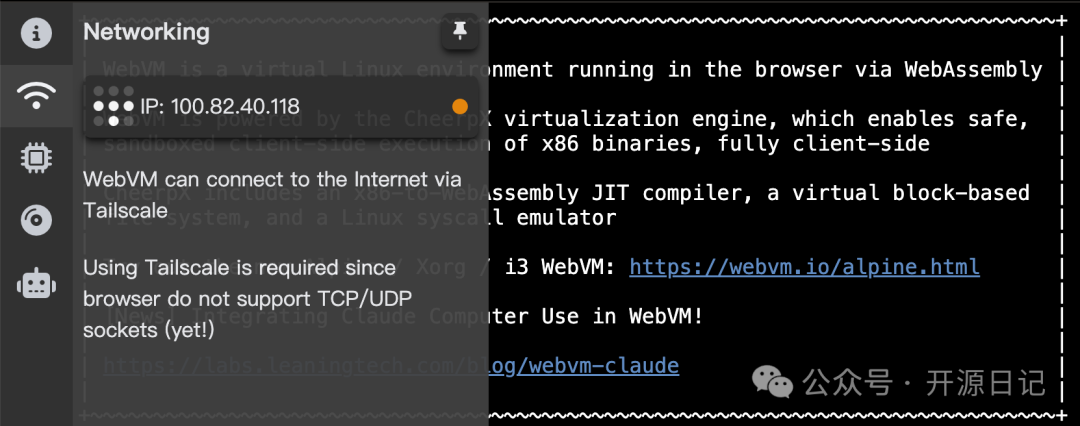This screenshot has height=426, width=1080.
Task: Click the Networking panel heading
Action: pos(146,32)
